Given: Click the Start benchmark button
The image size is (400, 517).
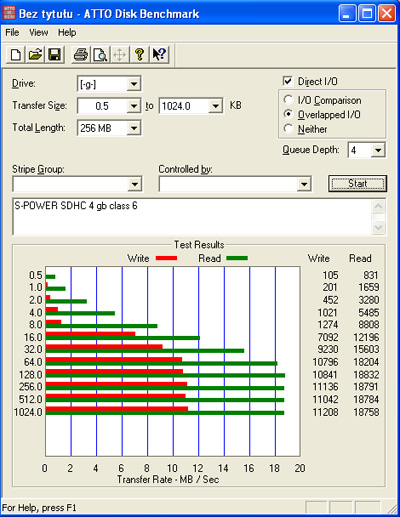Looking at the screenshot, I should (357, 184).
